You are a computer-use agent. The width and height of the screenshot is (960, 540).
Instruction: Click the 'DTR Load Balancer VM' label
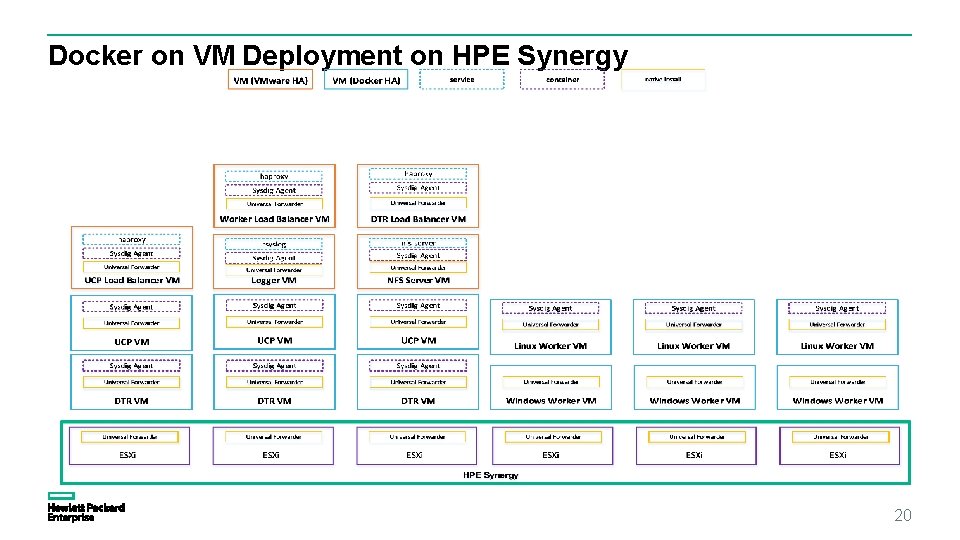[418, 219]
